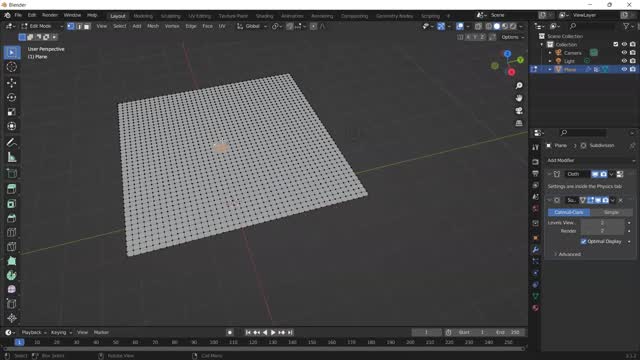Switch to vertex select mode
The width and height of the screenshot is (640, 360).
click(71, 26)
